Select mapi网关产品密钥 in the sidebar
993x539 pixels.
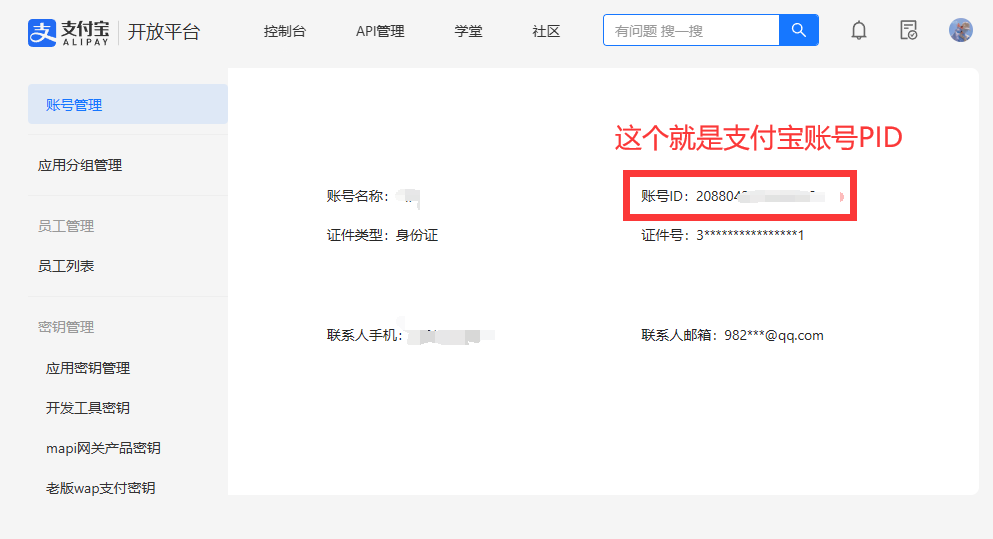pos(103,448)
